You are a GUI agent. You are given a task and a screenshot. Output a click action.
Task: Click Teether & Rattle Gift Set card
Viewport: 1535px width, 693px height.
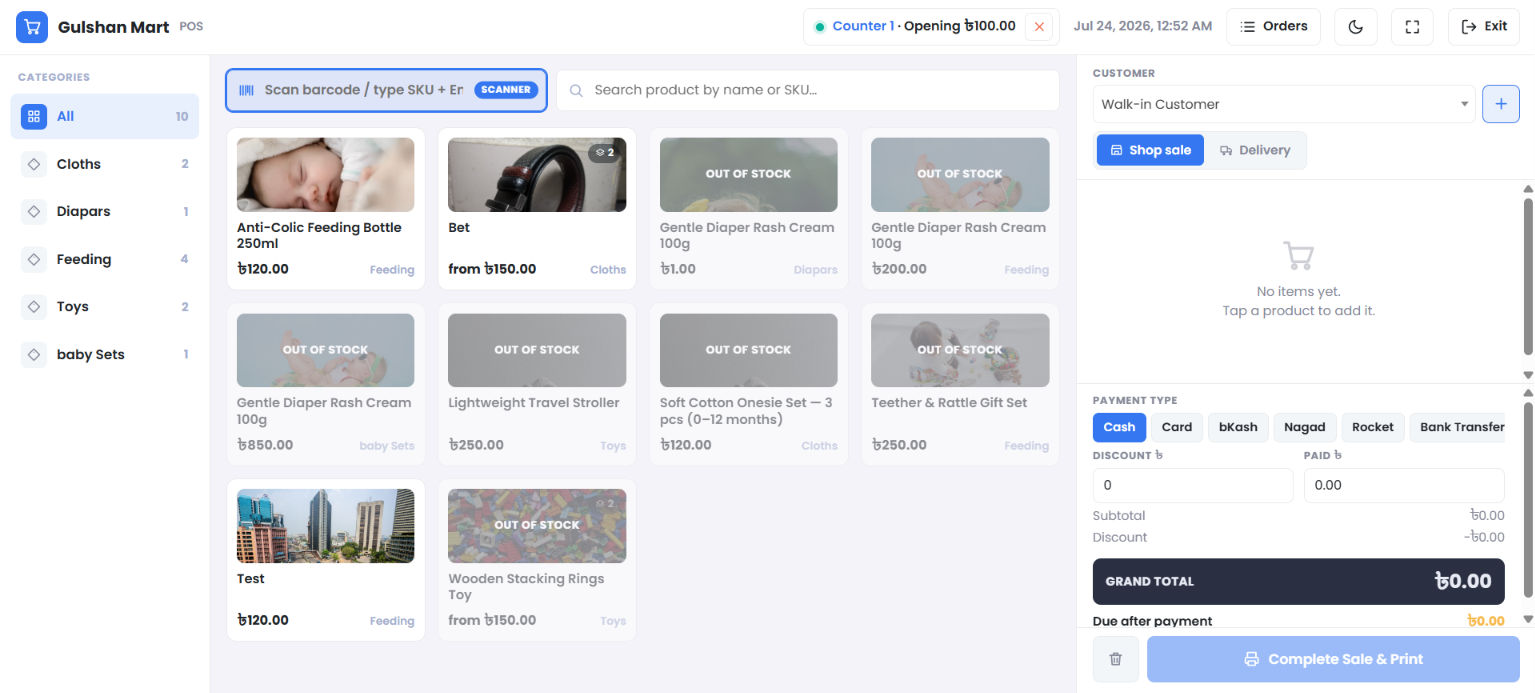click(960, 385)
